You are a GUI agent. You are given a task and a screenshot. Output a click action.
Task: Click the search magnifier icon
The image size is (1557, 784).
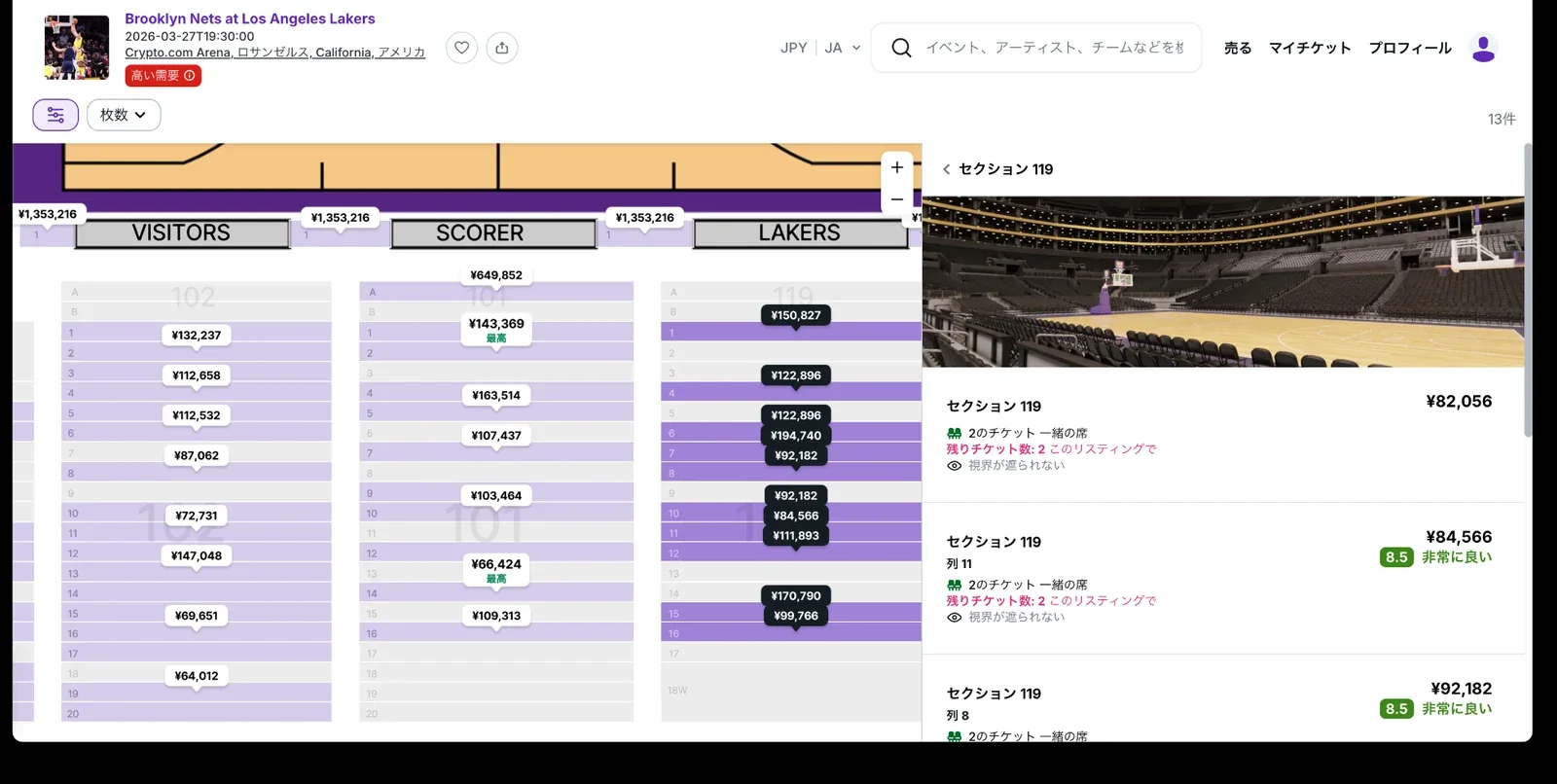pyautogui.click(x=901, y=48)
